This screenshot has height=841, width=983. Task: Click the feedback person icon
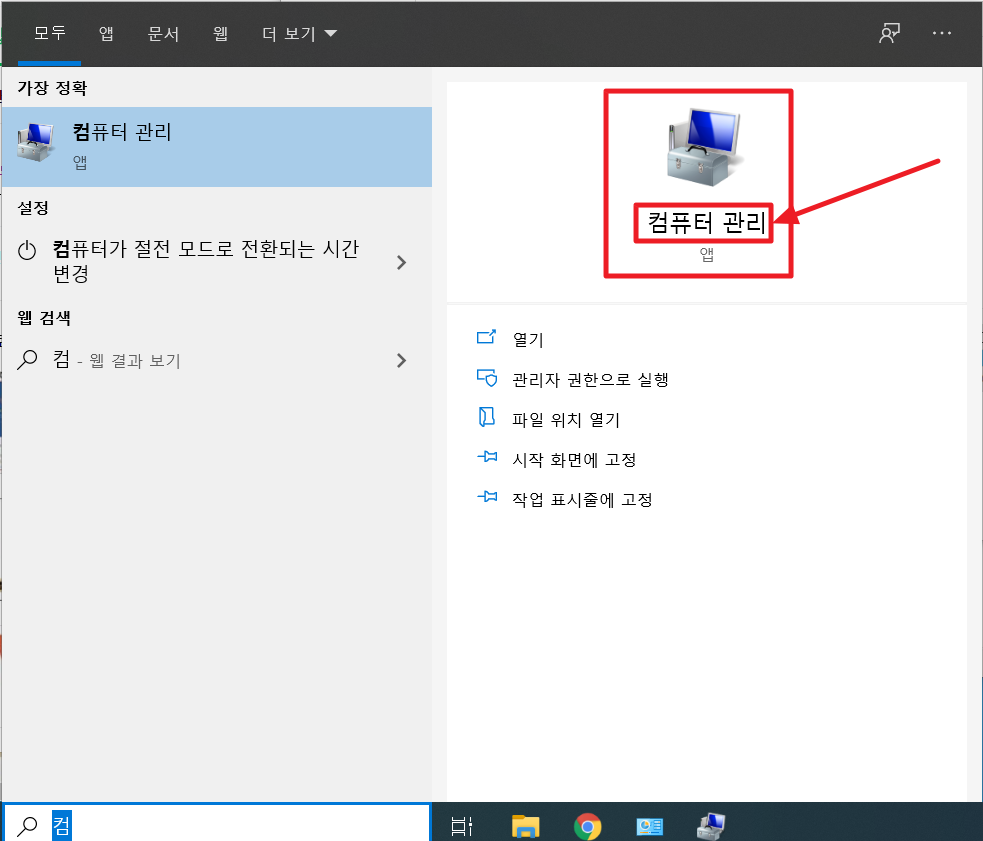pos(889,33)
